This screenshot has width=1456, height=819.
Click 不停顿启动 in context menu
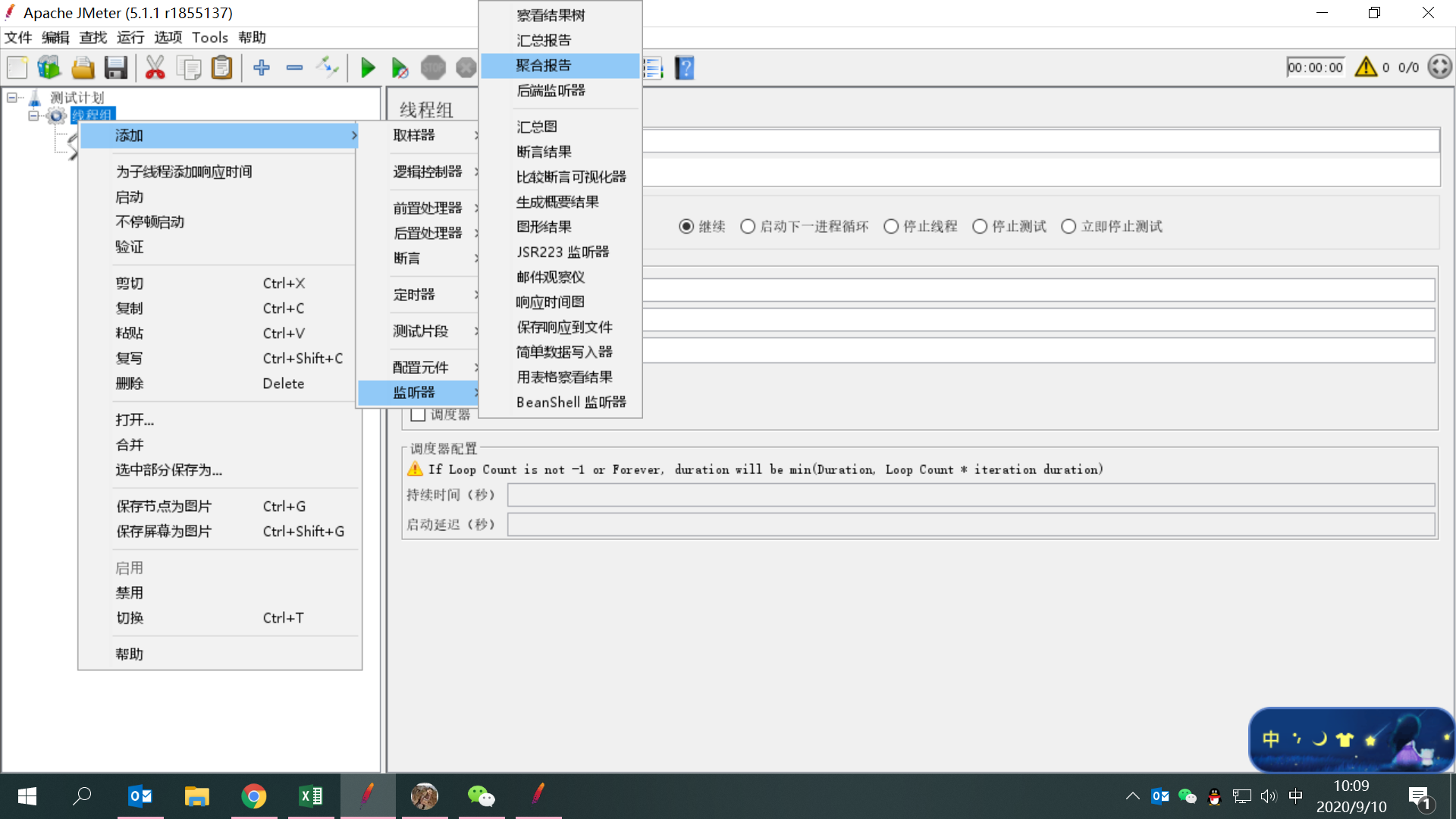150,222
